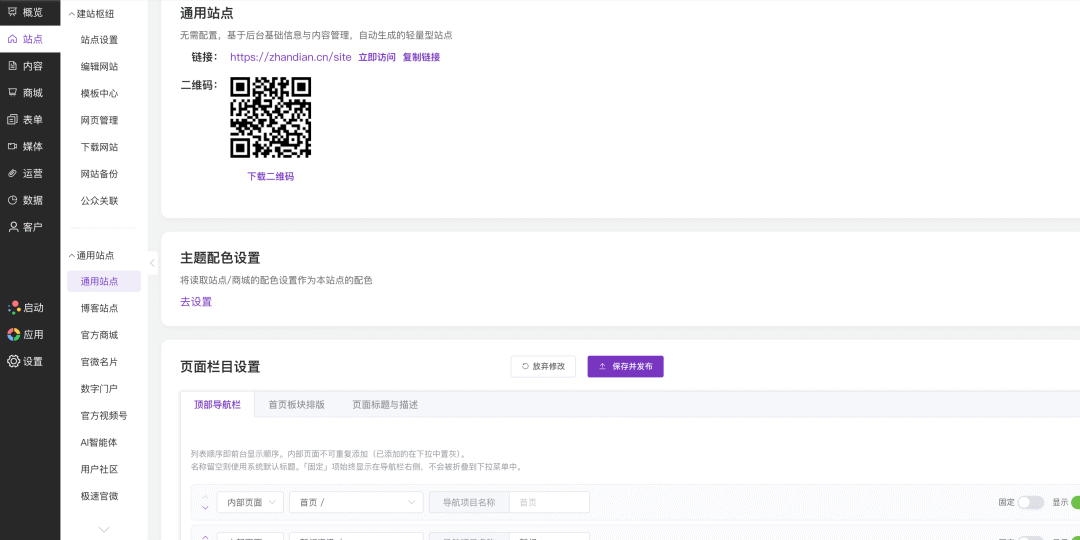Click the 下载二维码 link
1080x540 pixels.
coord(270,176)
